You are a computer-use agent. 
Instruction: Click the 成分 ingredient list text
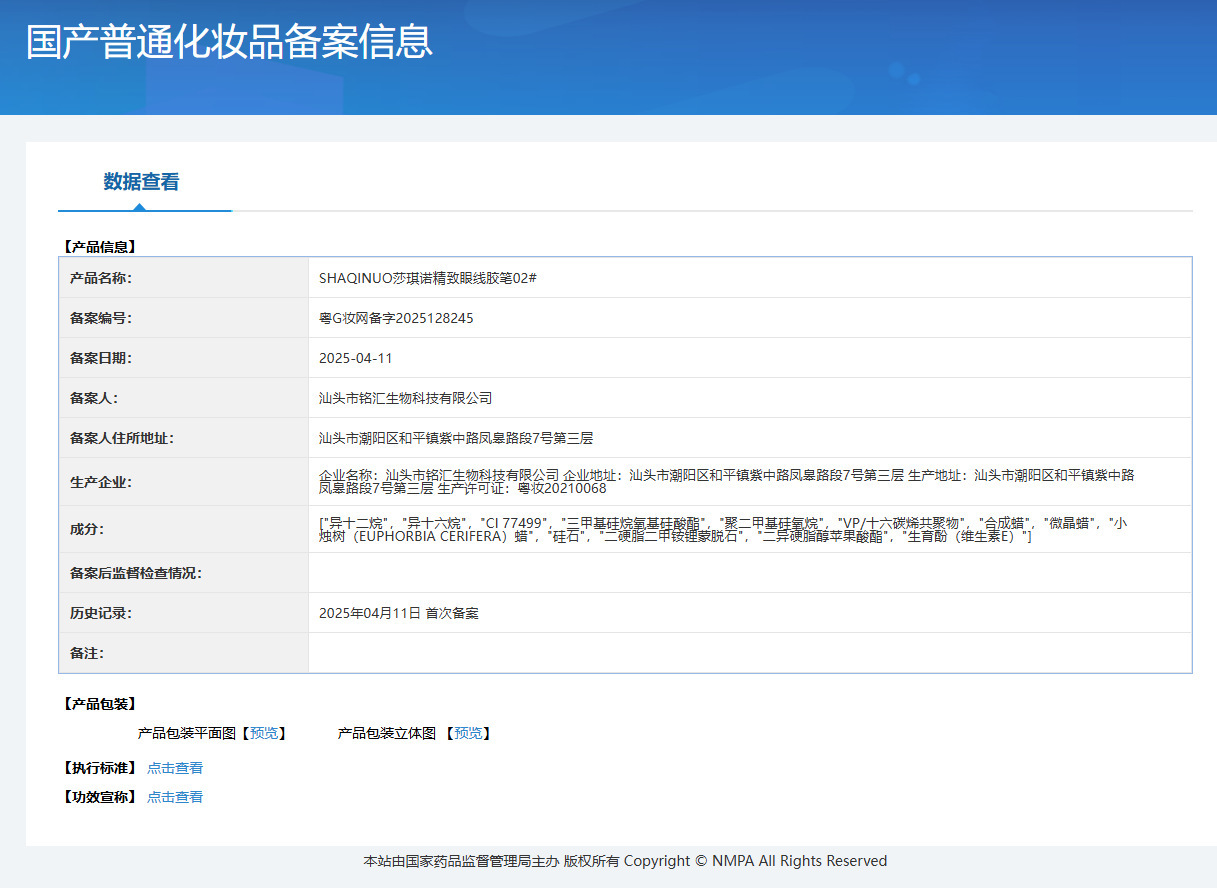click(x=723, y=529)
